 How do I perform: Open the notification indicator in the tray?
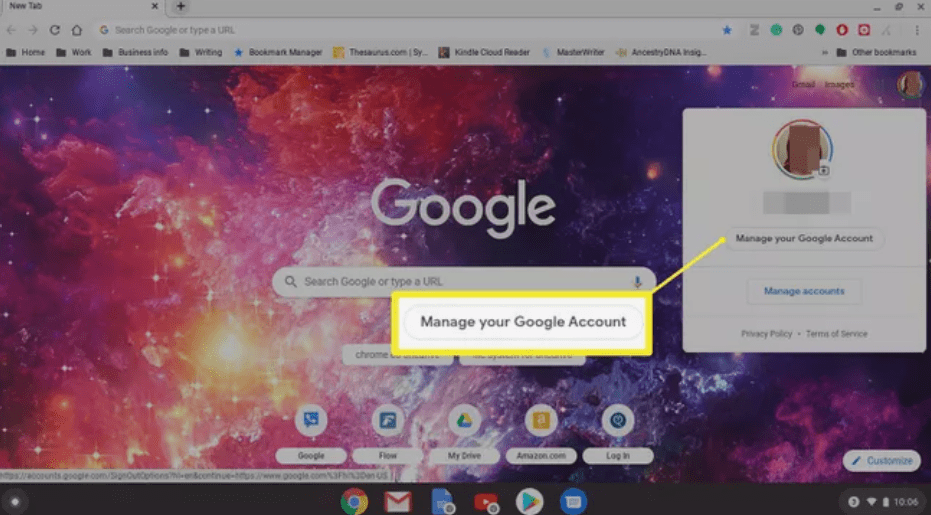853,502
